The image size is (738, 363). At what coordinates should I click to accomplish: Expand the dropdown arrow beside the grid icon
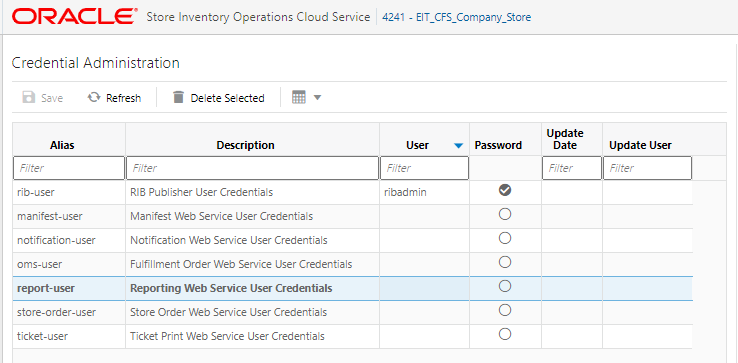(317, 97)
